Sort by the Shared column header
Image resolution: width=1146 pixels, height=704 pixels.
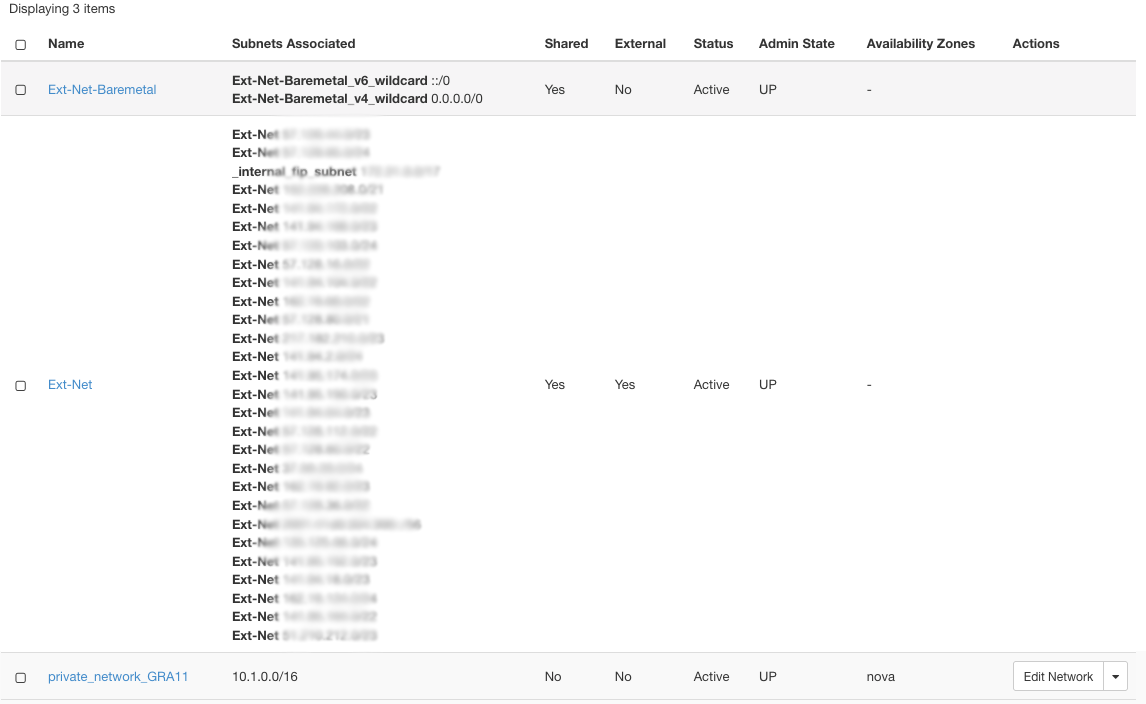[566, 43]
